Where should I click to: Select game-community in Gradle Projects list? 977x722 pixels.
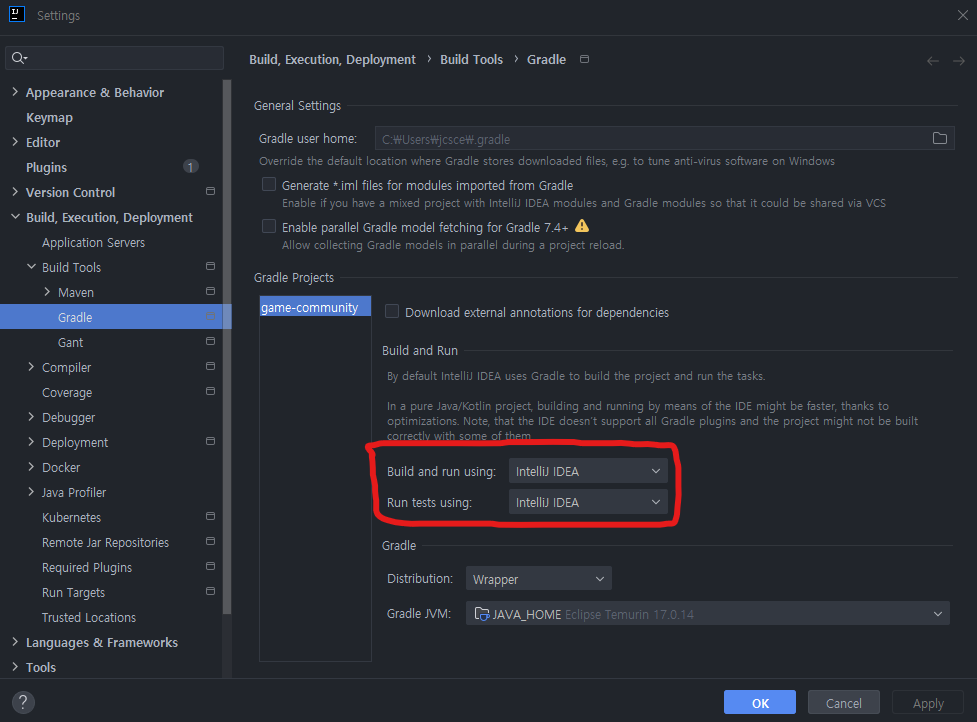(x=315, y=307)
